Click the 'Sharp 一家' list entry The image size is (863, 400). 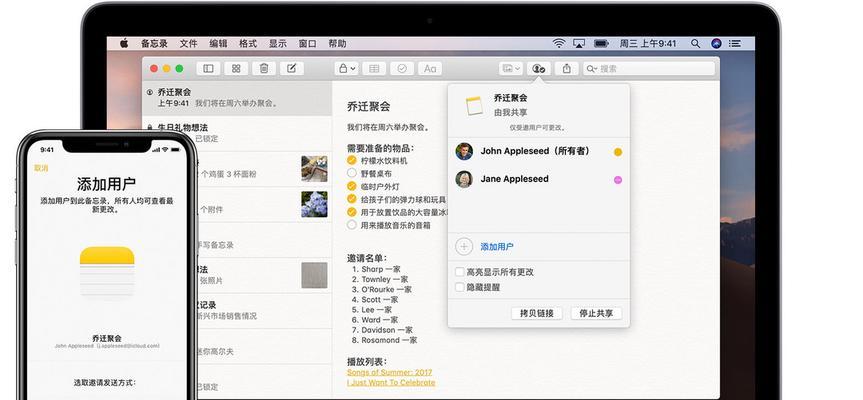381,269
